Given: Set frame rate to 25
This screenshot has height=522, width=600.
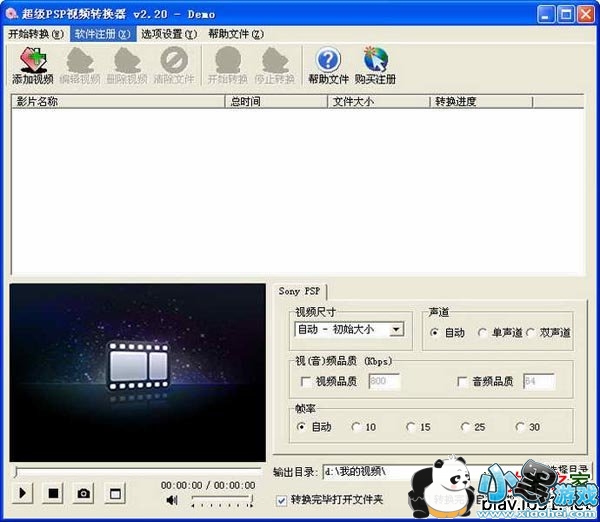Looking at the screenshot, I should point(465,427).
